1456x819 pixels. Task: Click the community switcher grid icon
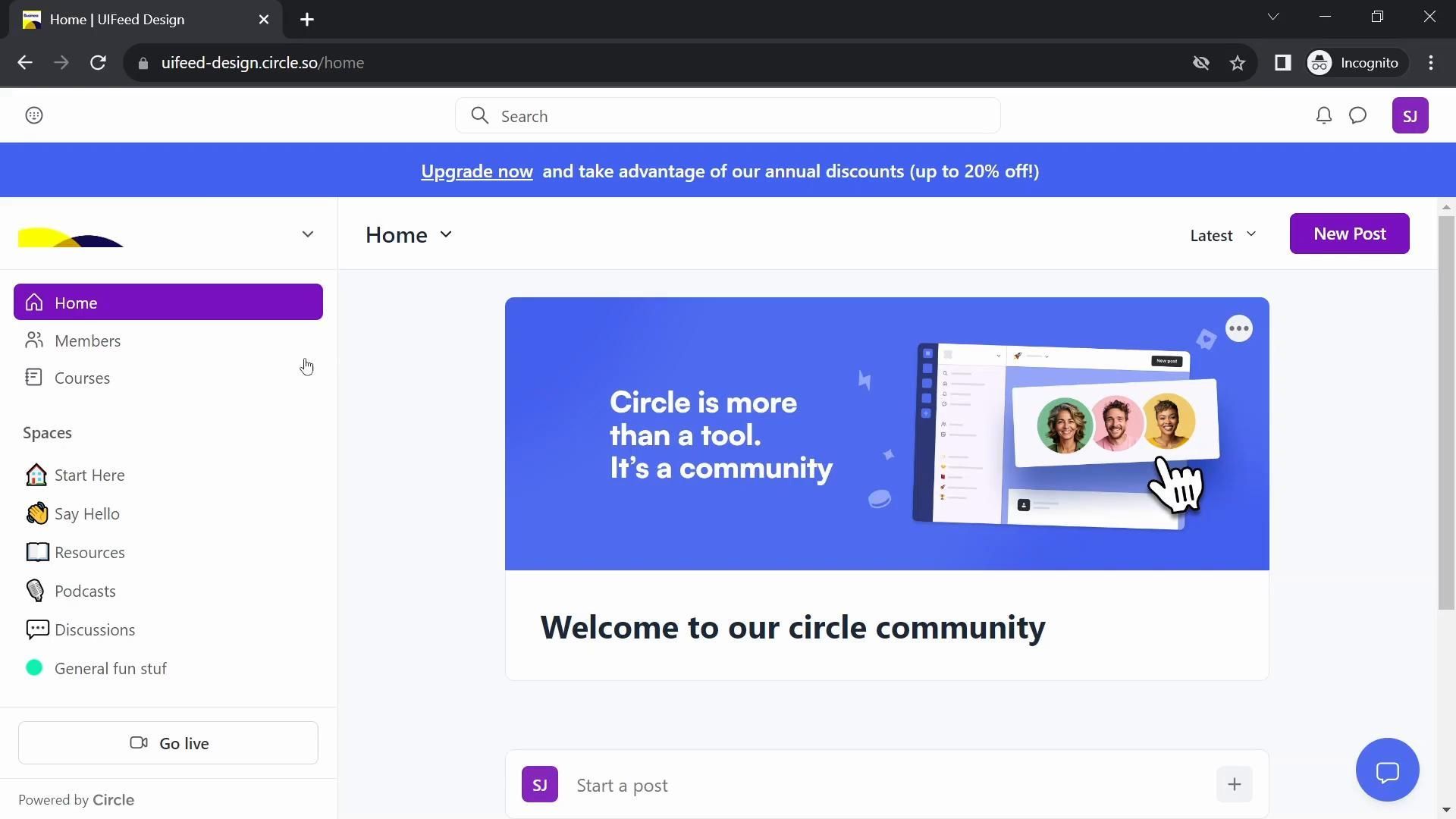34,116
